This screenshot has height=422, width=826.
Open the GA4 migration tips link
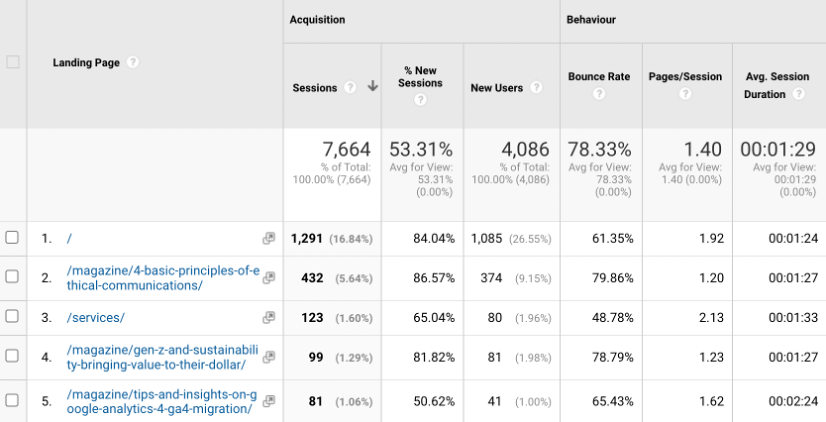tap(161, 402)
